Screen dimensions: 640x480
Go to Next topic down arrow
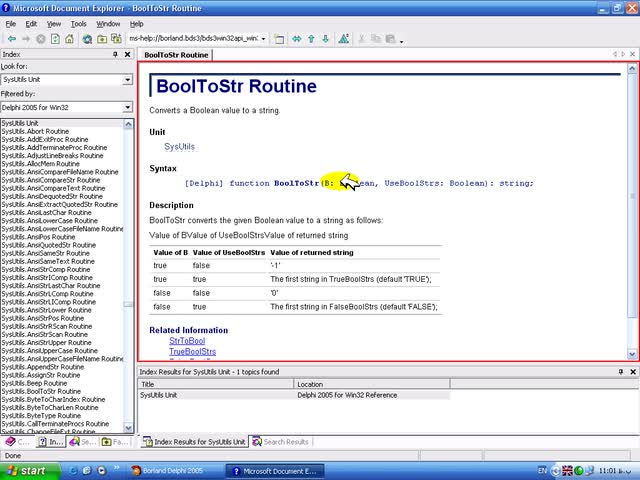pyautogui.click(x=326, y=39)
